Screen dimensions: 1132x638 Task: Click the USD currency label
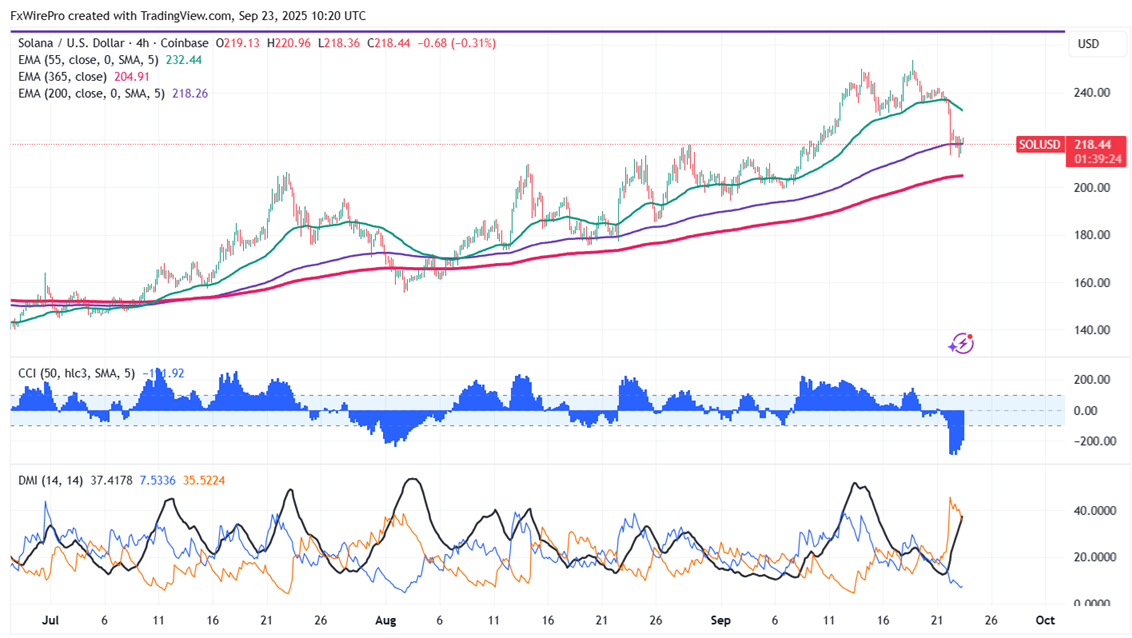pyautogui.click(x=1088, y=44)
